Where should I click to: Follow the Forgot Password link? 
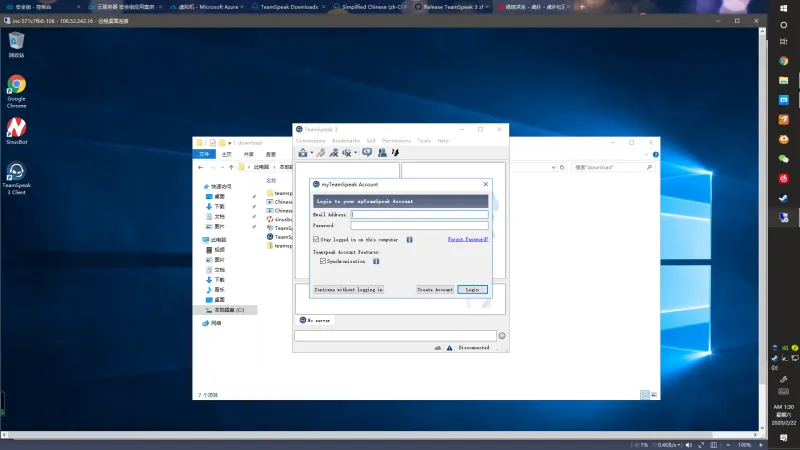click(468, 239)
